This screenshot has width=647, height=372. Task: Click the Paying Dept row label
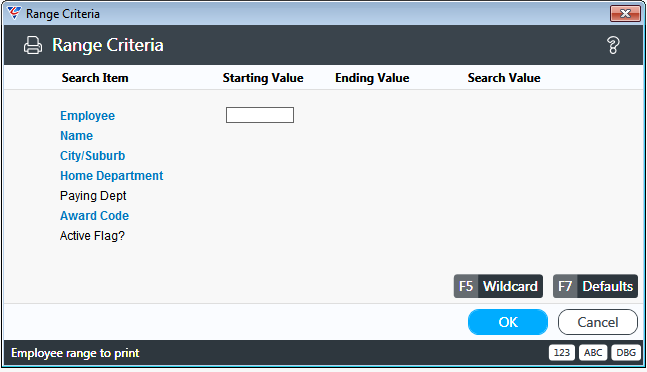pos(93,196)
